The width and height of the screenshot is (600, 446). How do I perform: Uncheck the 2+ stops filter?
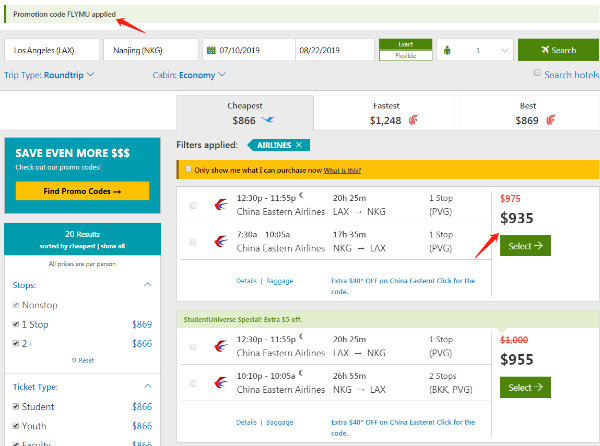(x=16, y=343)
